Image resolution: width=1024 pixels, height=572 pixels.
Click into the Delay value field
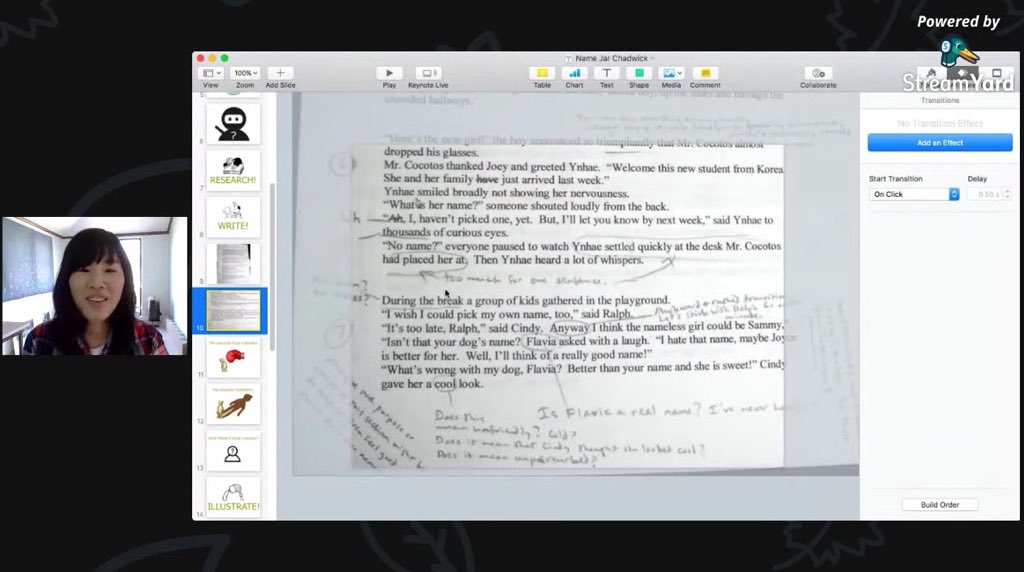coord(985,194)
